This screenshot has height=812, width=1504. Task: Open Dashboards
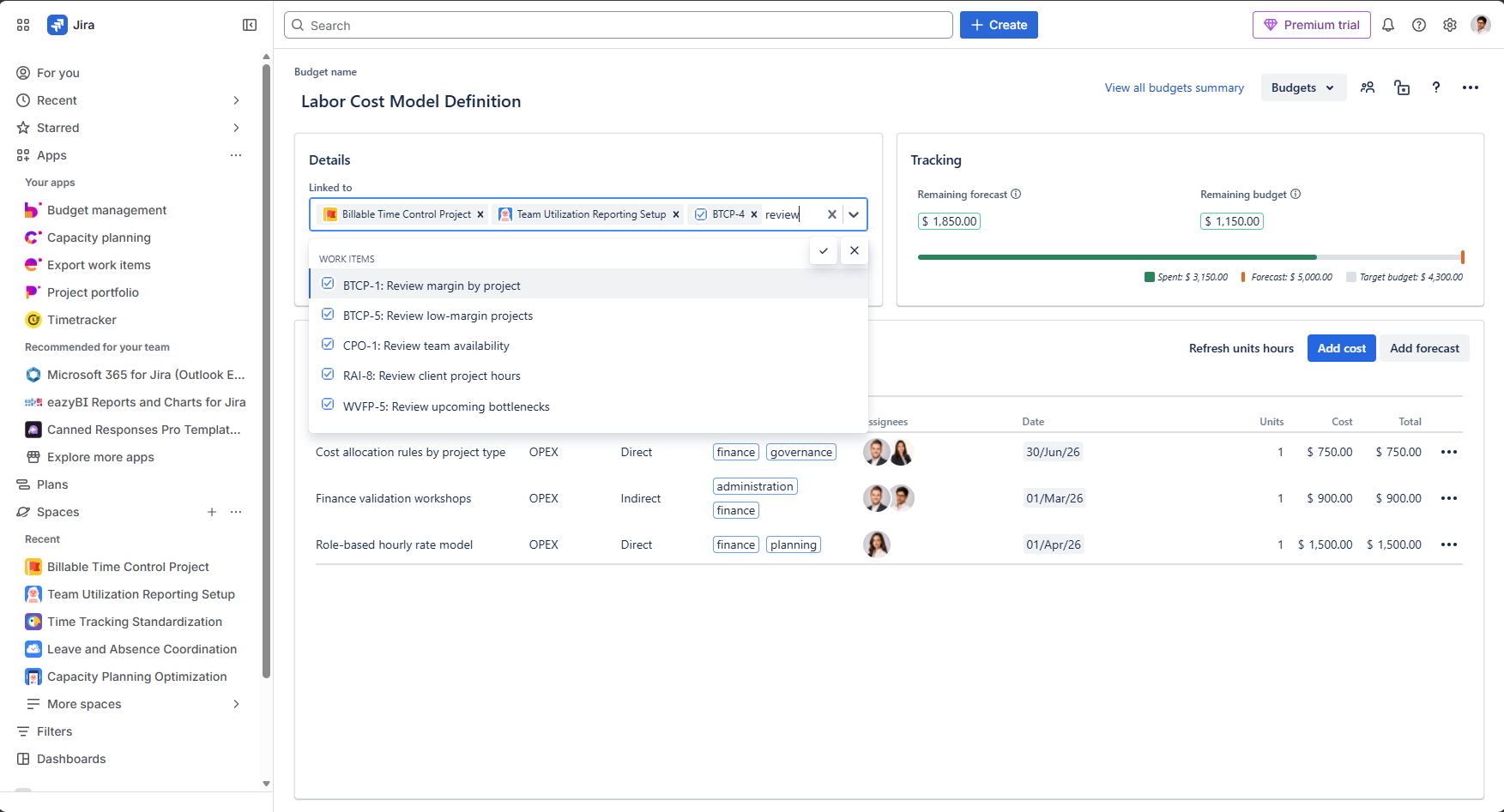tap(71, 759)
